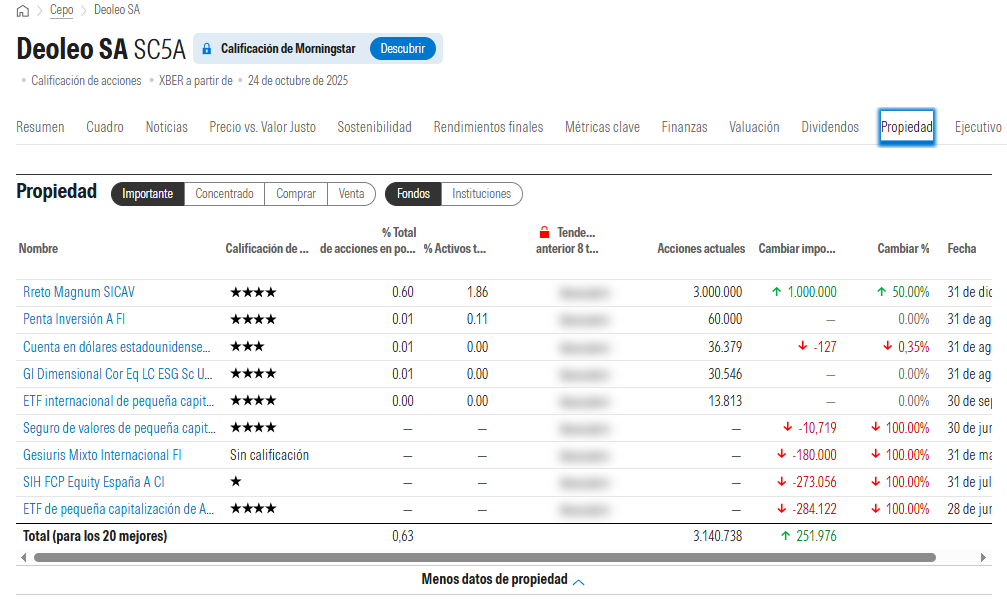Open the Métricas clave tab
The height and width of the screenshot is (616, 1007).
[x=602, y=127]
